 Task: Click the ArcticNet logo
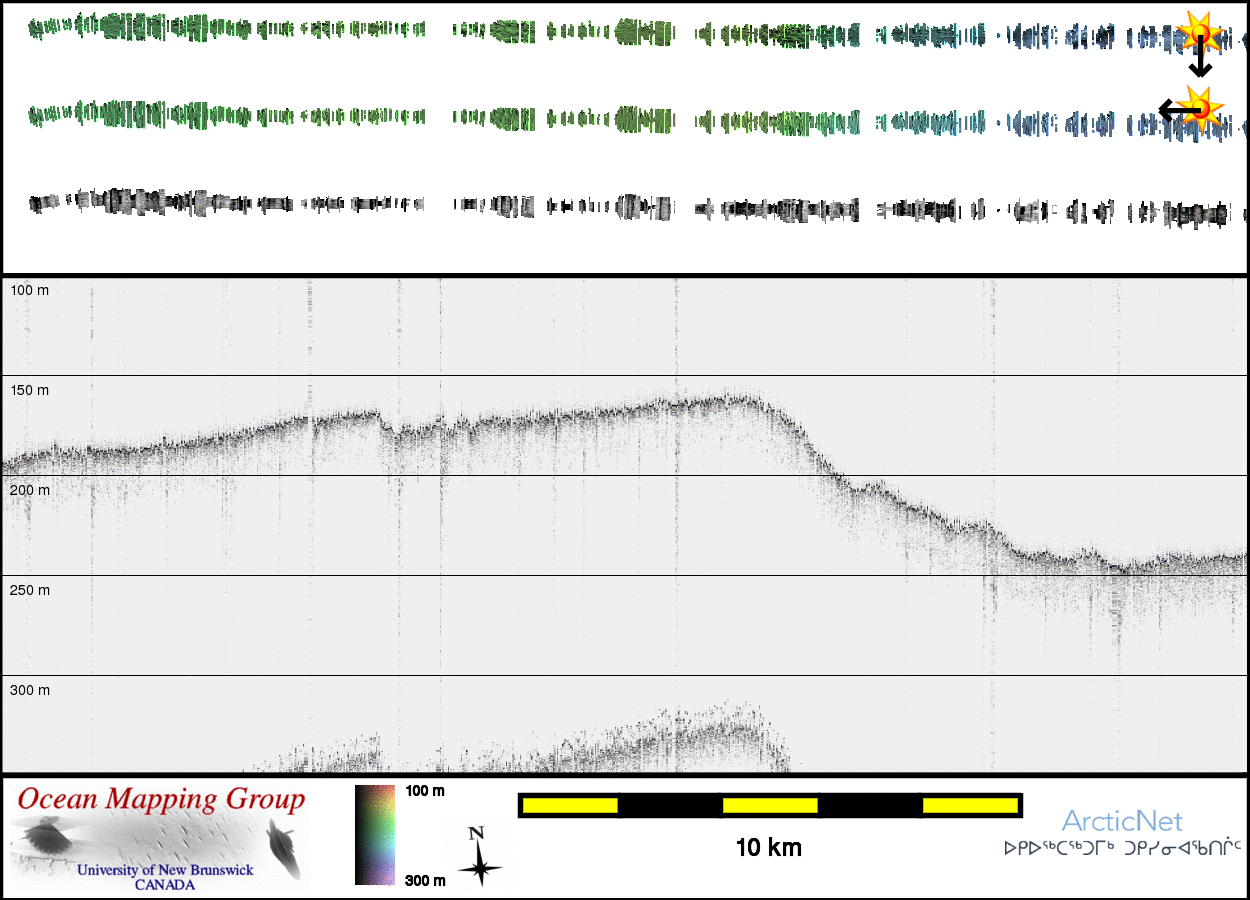tap(1122, 822)
